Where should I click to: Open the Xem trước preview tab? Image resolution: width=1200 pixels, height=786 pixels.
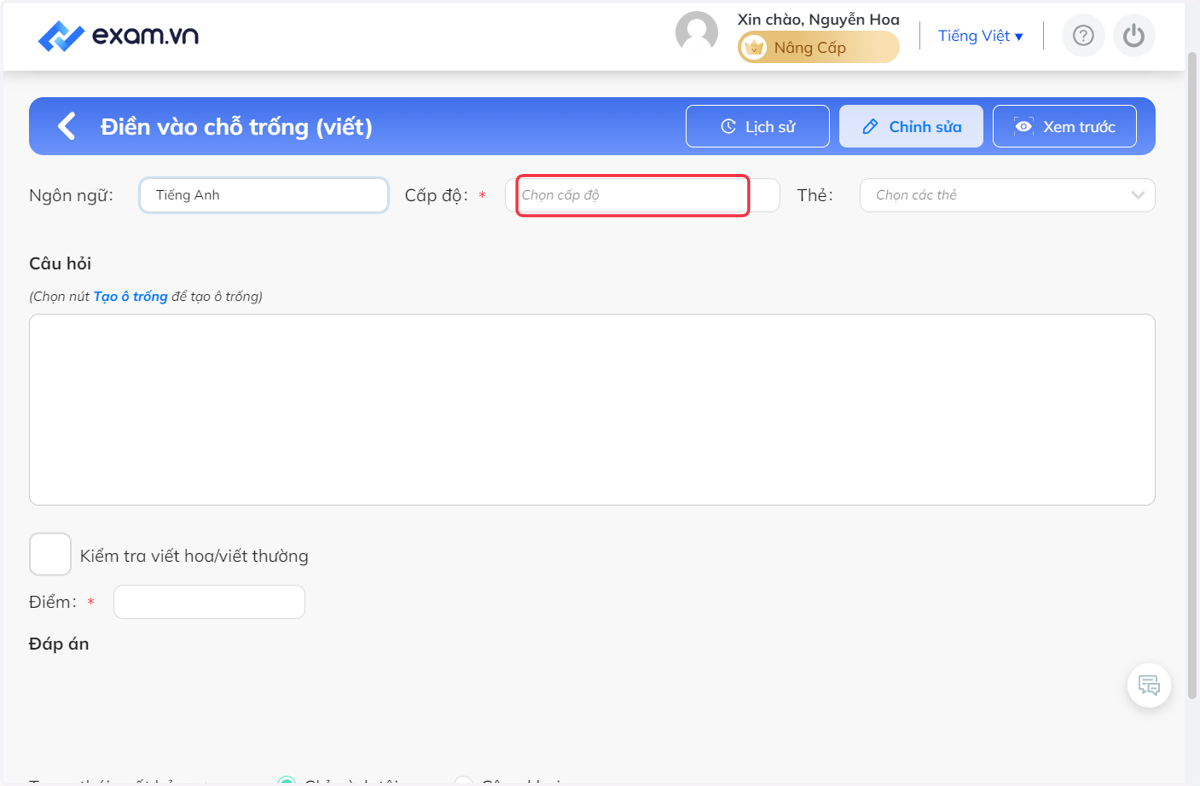pos(1064,126)
